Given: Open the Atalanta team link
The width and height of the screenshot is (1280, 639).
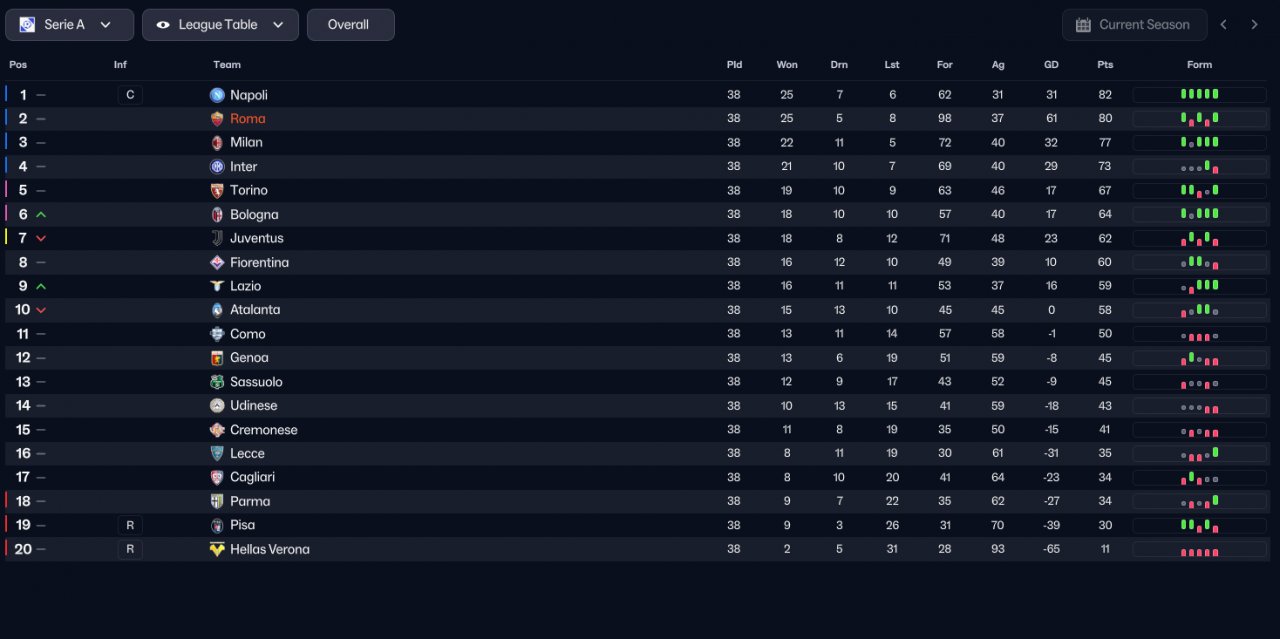Looking at the screenshot, I should (x=255, y=310).
